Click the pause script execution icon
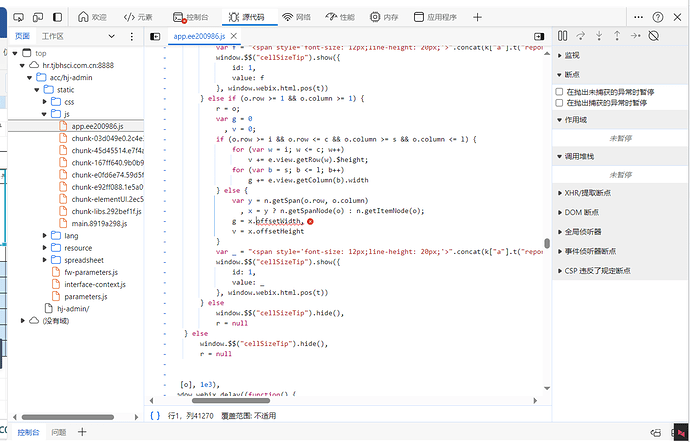 point(563,36)
